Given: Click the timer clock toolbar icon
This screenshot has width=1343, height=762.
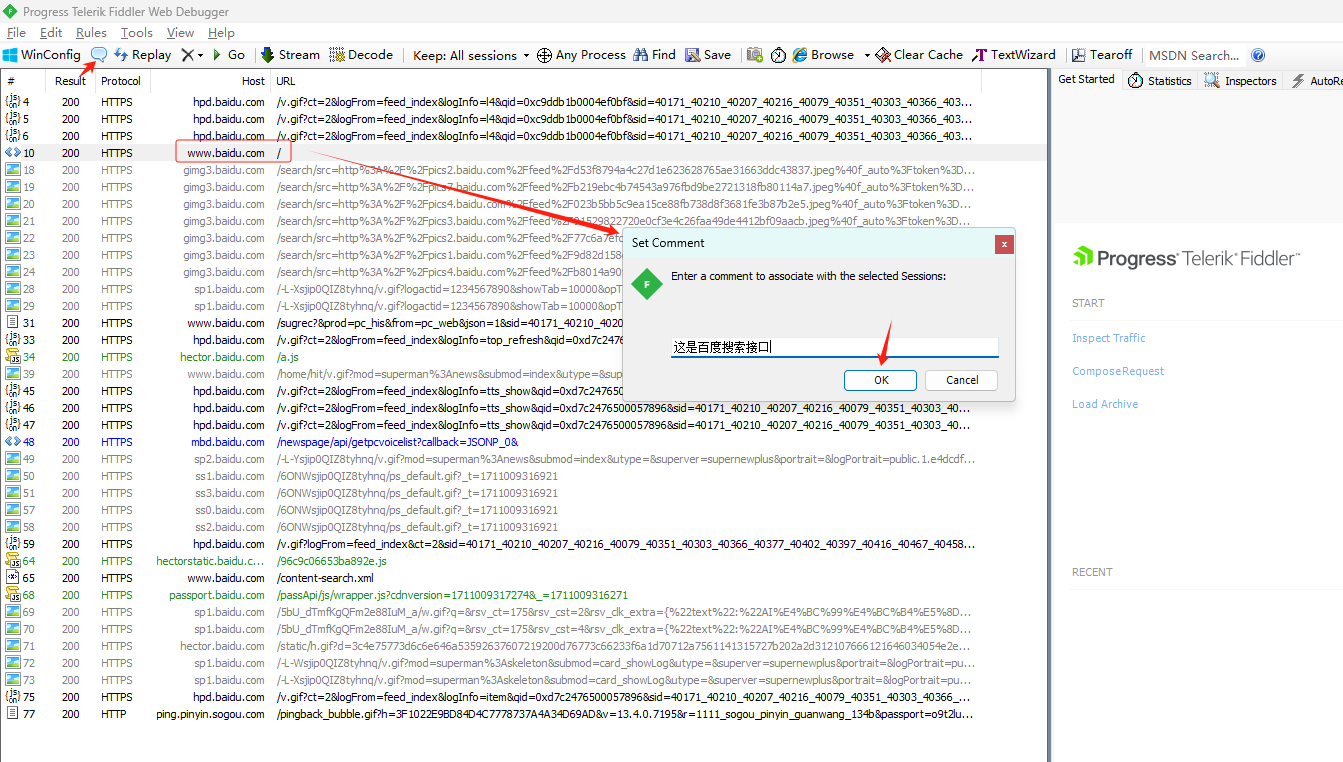Looking at the screenshot, I should (778, 55).
